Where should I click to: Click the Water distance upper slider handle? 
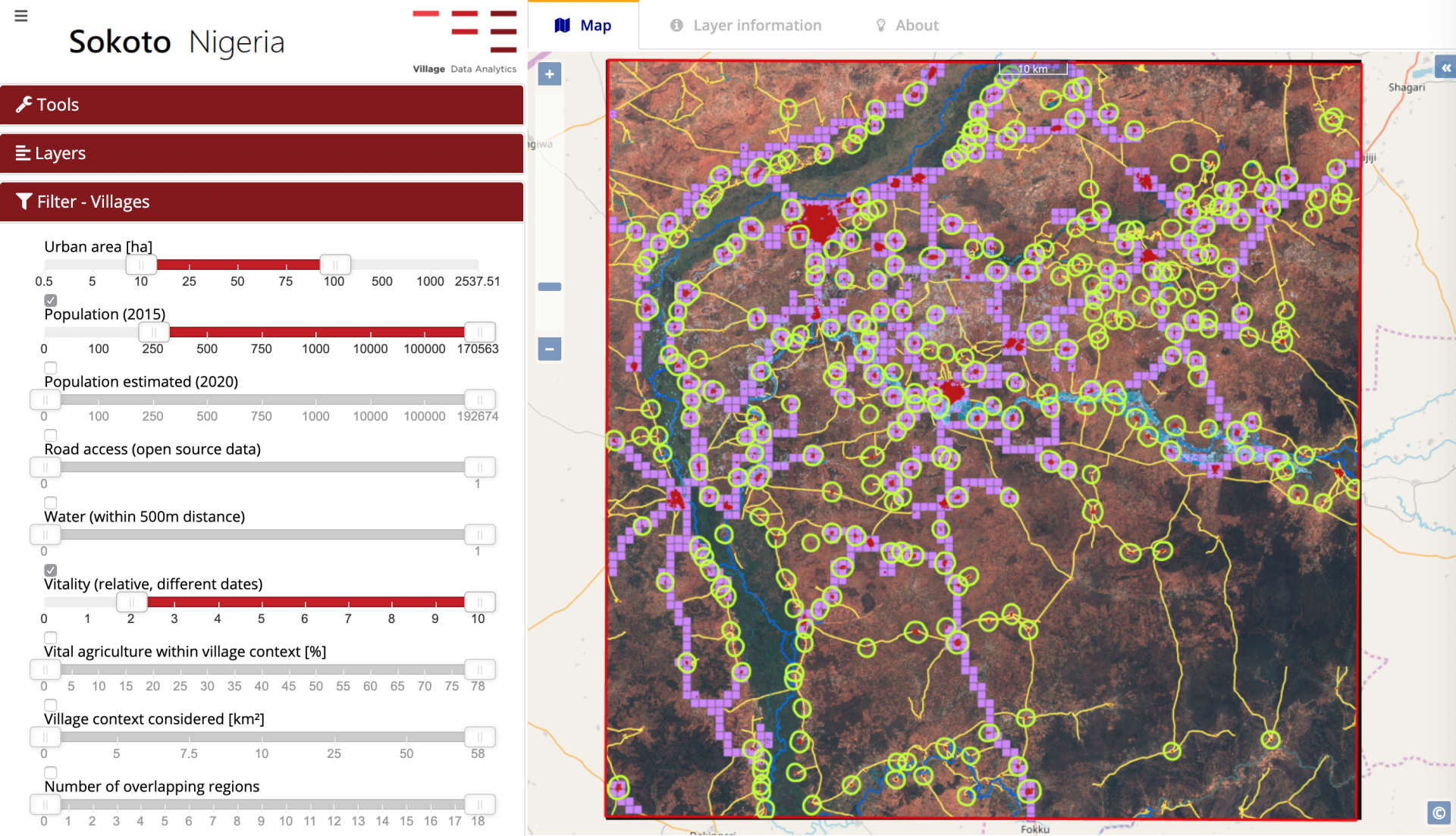480,534
